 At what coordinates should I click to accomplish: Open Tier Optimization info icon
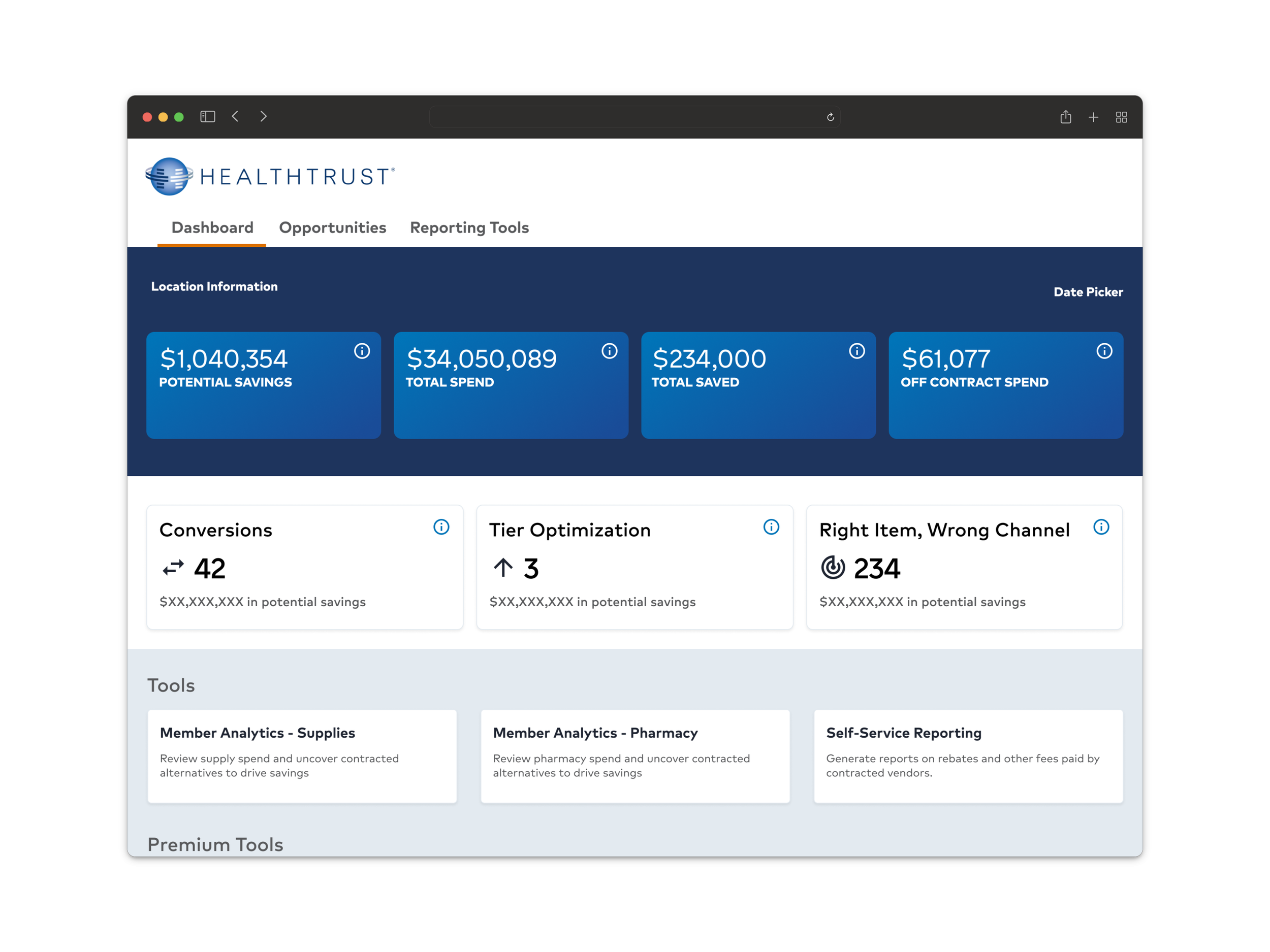tap(771, 527)
